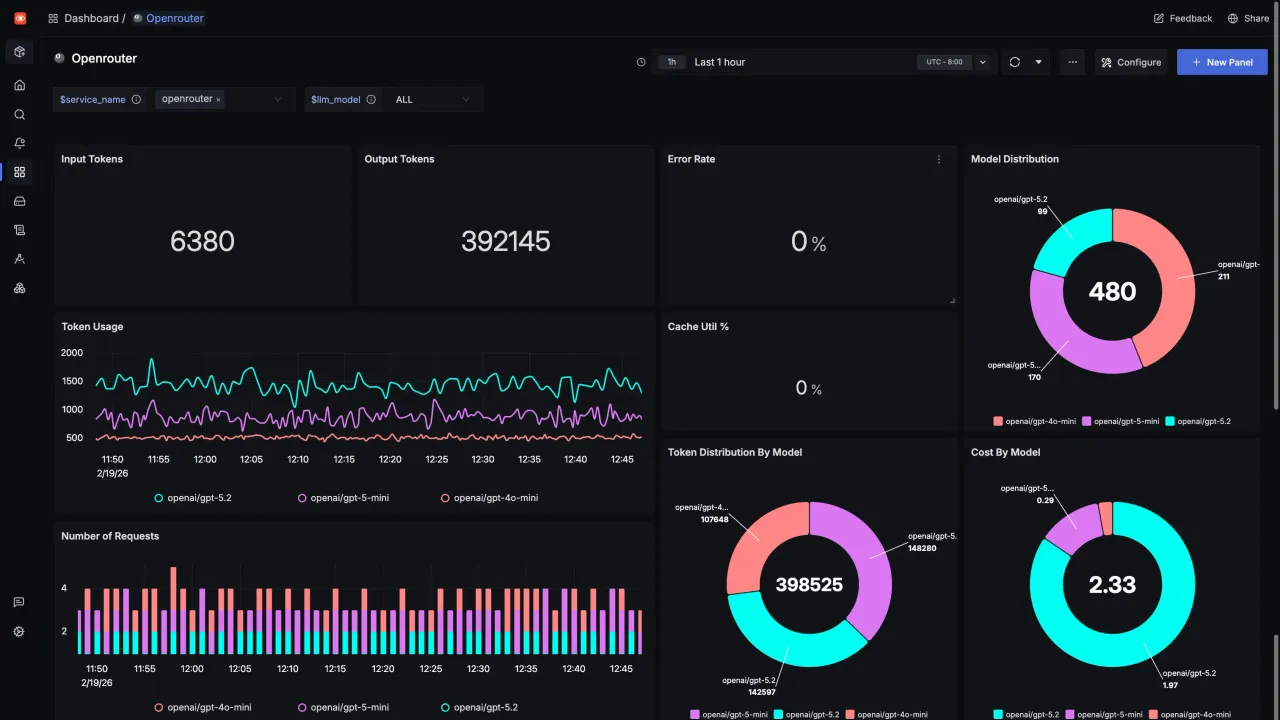Toggle openai/gpt-5-mini in Model Distribution legend
Image resolution: width=1280 pixels, height=720 pixels.
[1120, 421]
